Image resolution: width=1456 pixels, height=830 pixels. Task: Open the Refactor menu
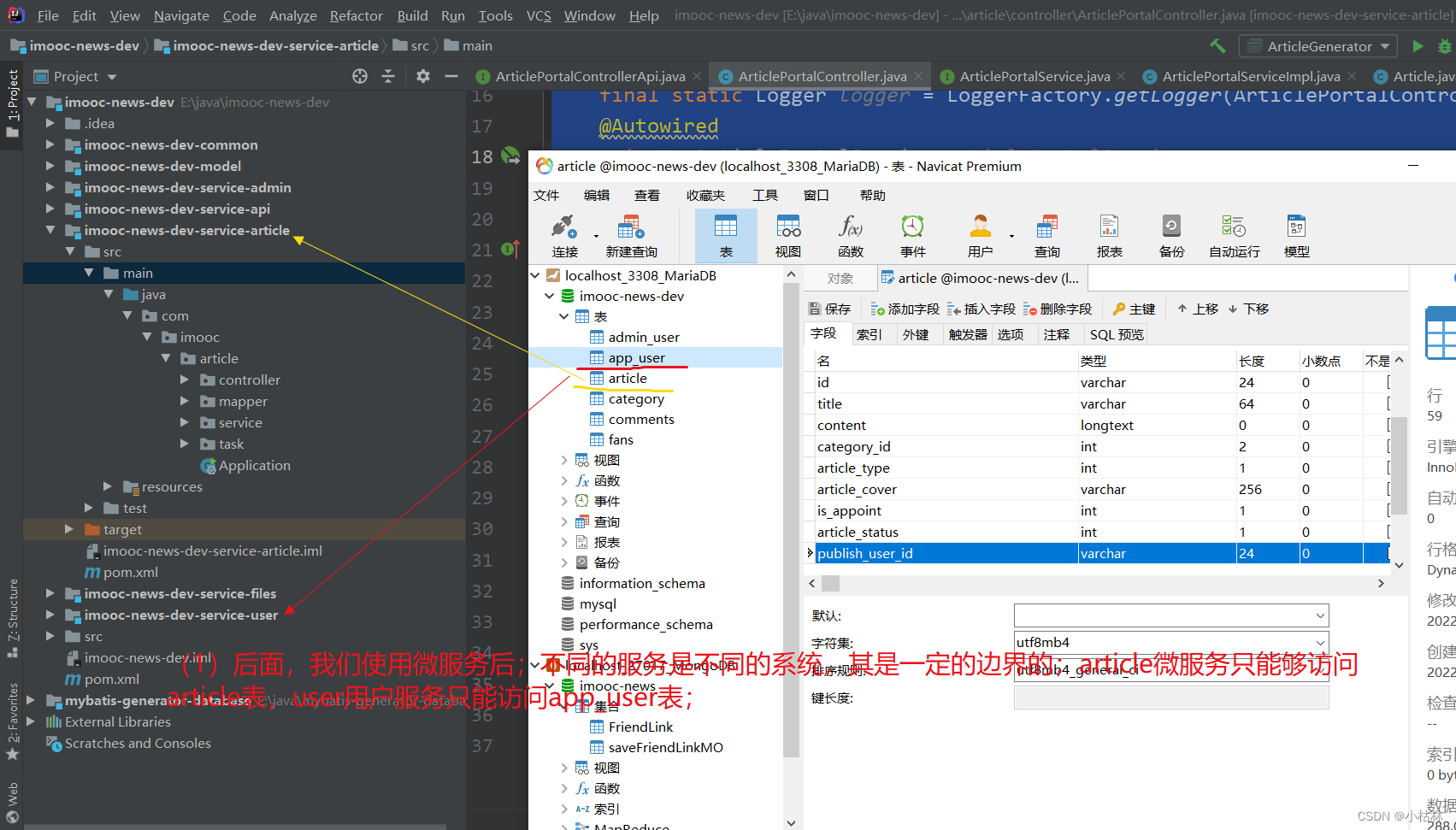coord(356,15)
